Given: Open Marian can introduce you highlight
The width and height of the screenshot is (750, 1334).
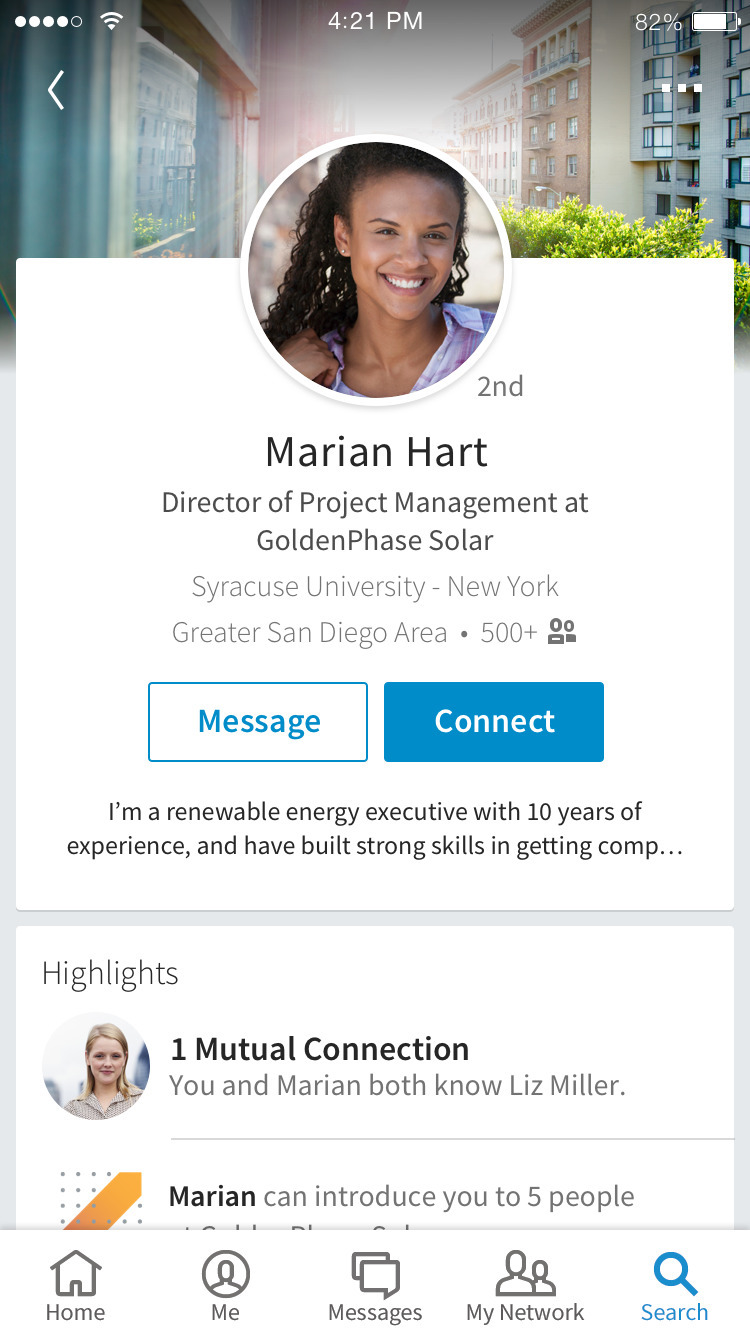Looking at the screenshot, I should (x=401, y=1197).
